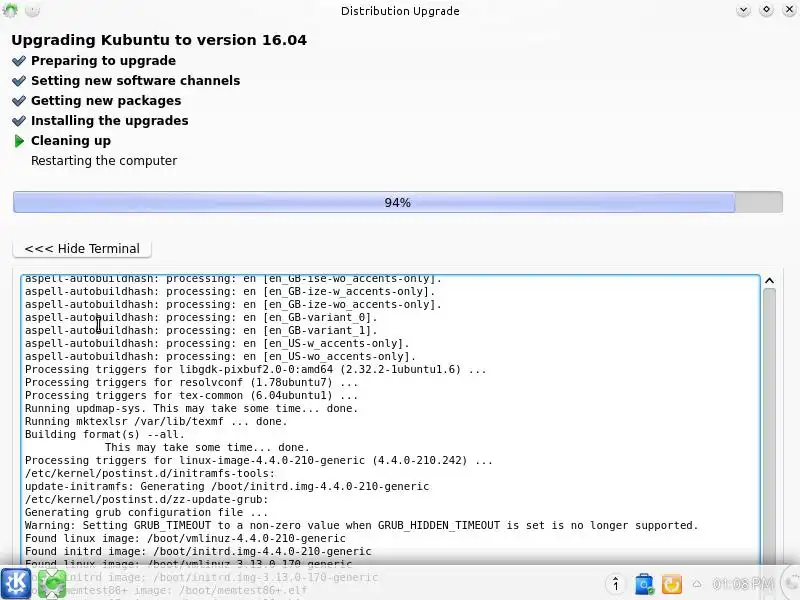Click the linux-image-4.4.0-210-generic triggers line

(259, 460)
